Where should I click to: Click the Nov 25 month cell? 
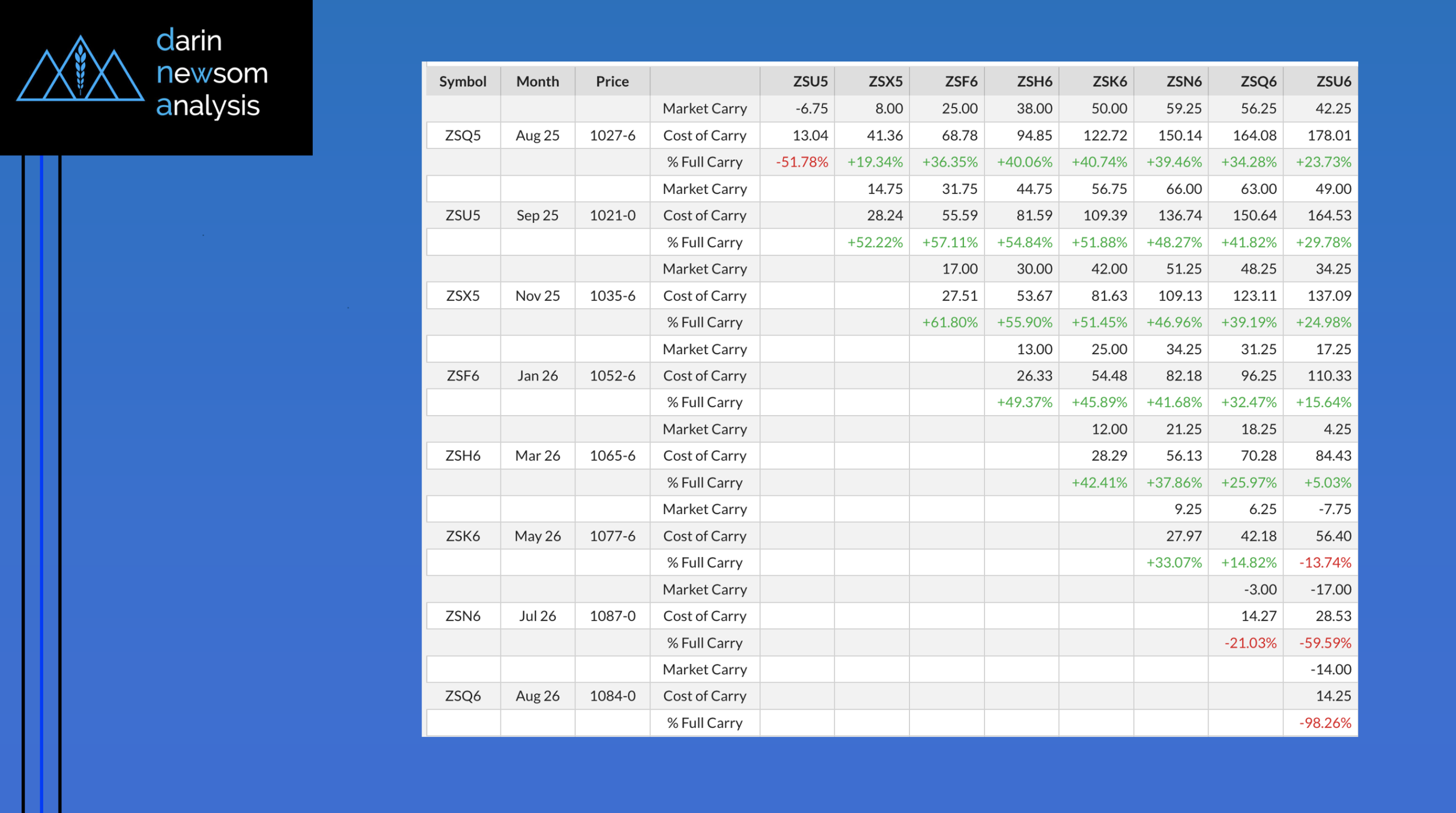[x=537, y=296]
